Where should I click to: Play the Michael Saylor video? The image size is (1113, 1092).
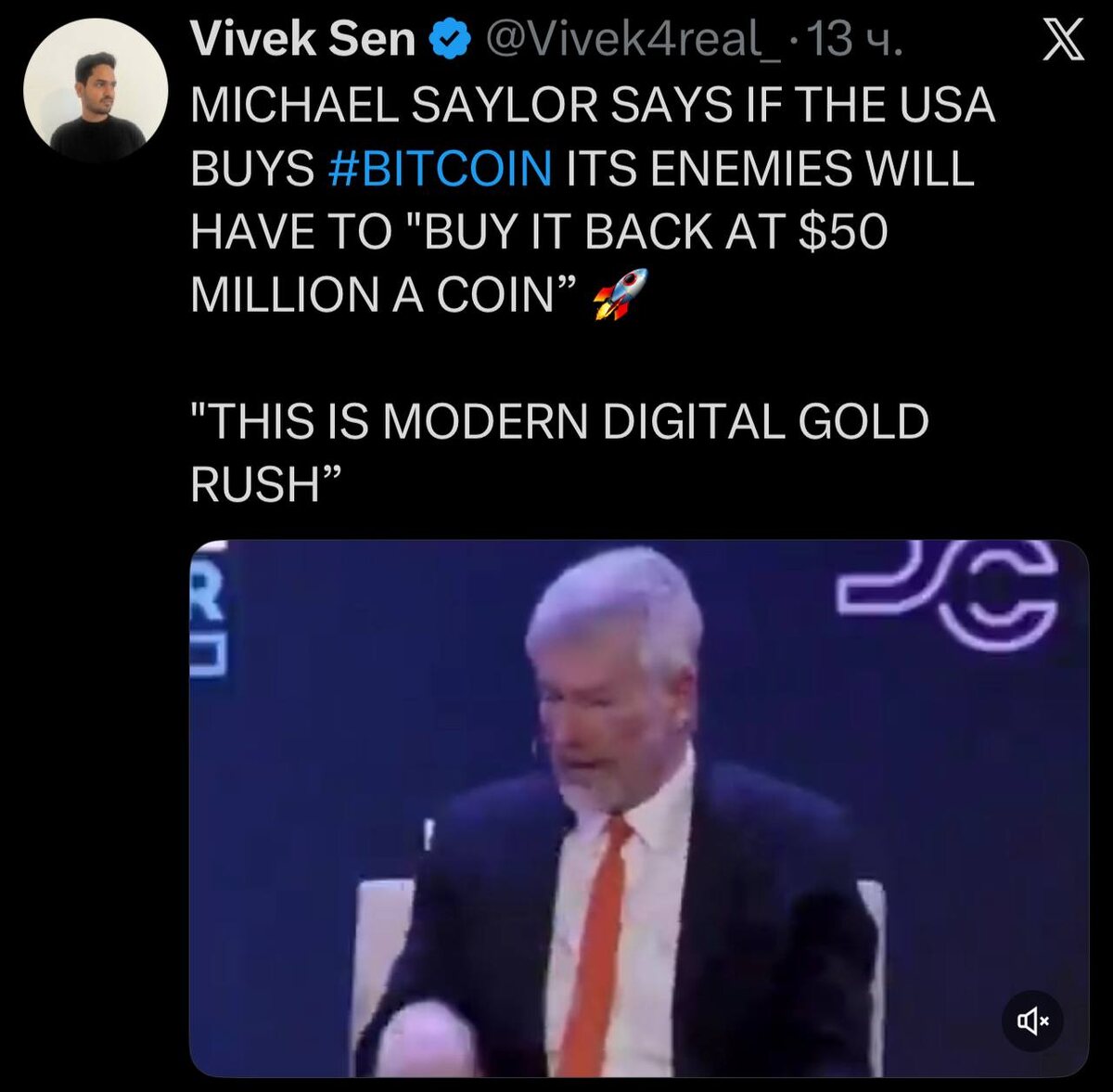coord(638,808)
